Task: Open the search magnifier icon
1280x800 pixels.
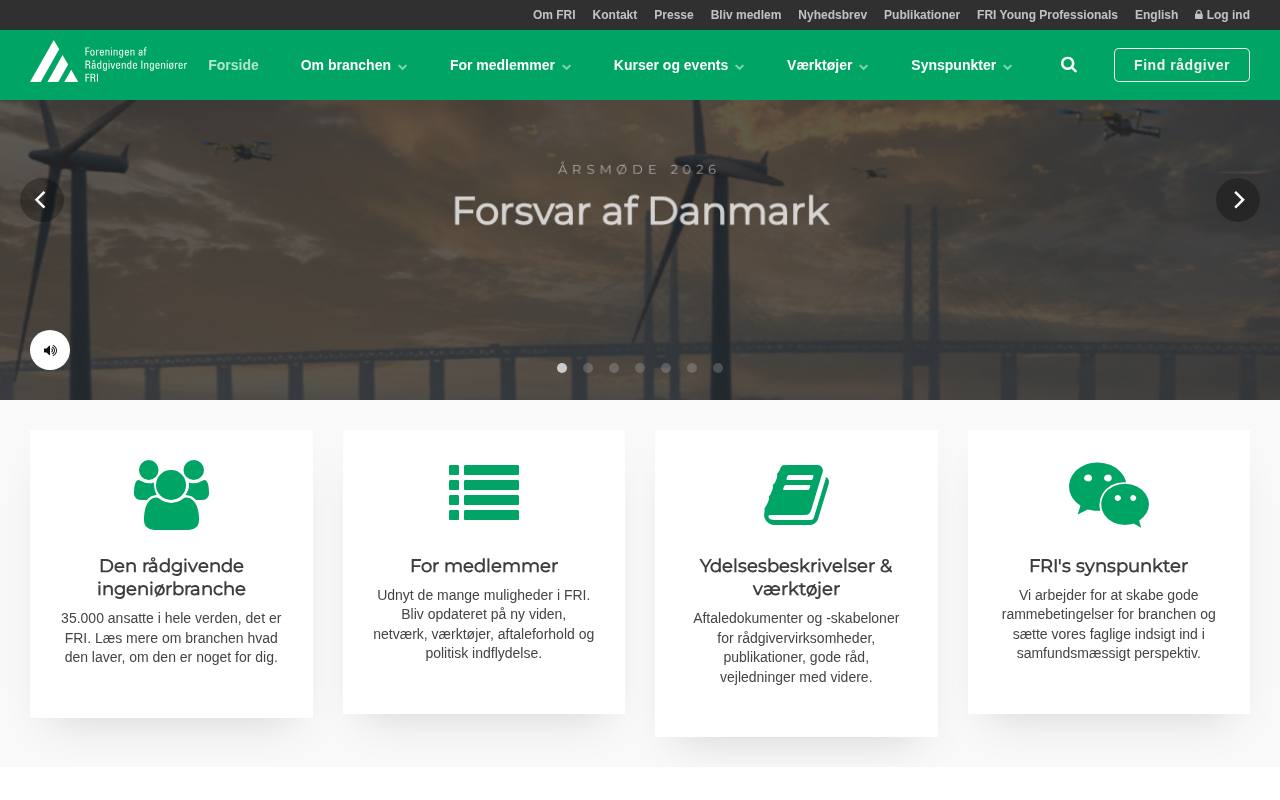Action: point(1069,65)
